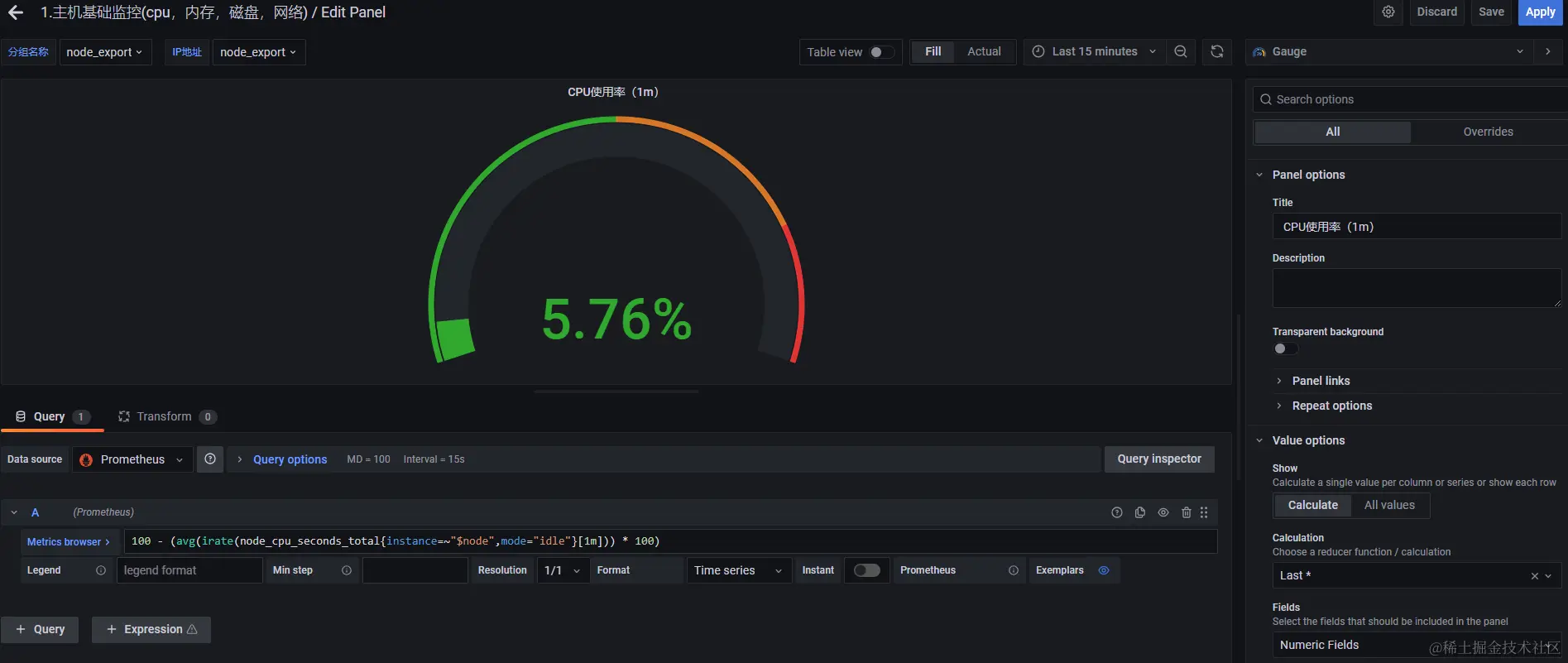Image resolution: width=1568 pixels, height=663 pixels.
Task: Collapse Panel options section
Action: click(x=1308, y=175)
